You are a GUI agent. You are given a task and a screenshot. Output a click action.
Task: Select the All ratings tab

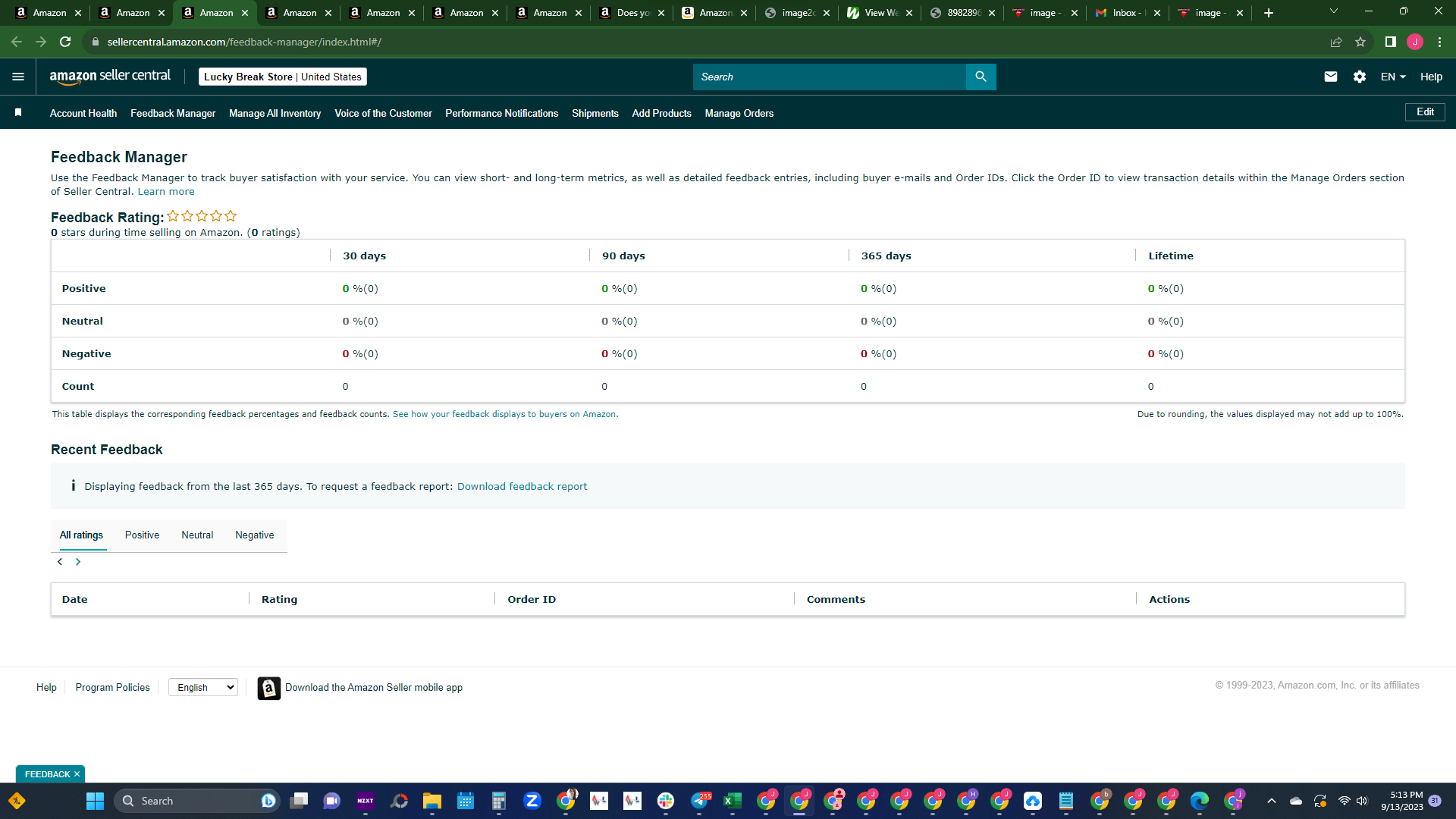click(81, 535)
